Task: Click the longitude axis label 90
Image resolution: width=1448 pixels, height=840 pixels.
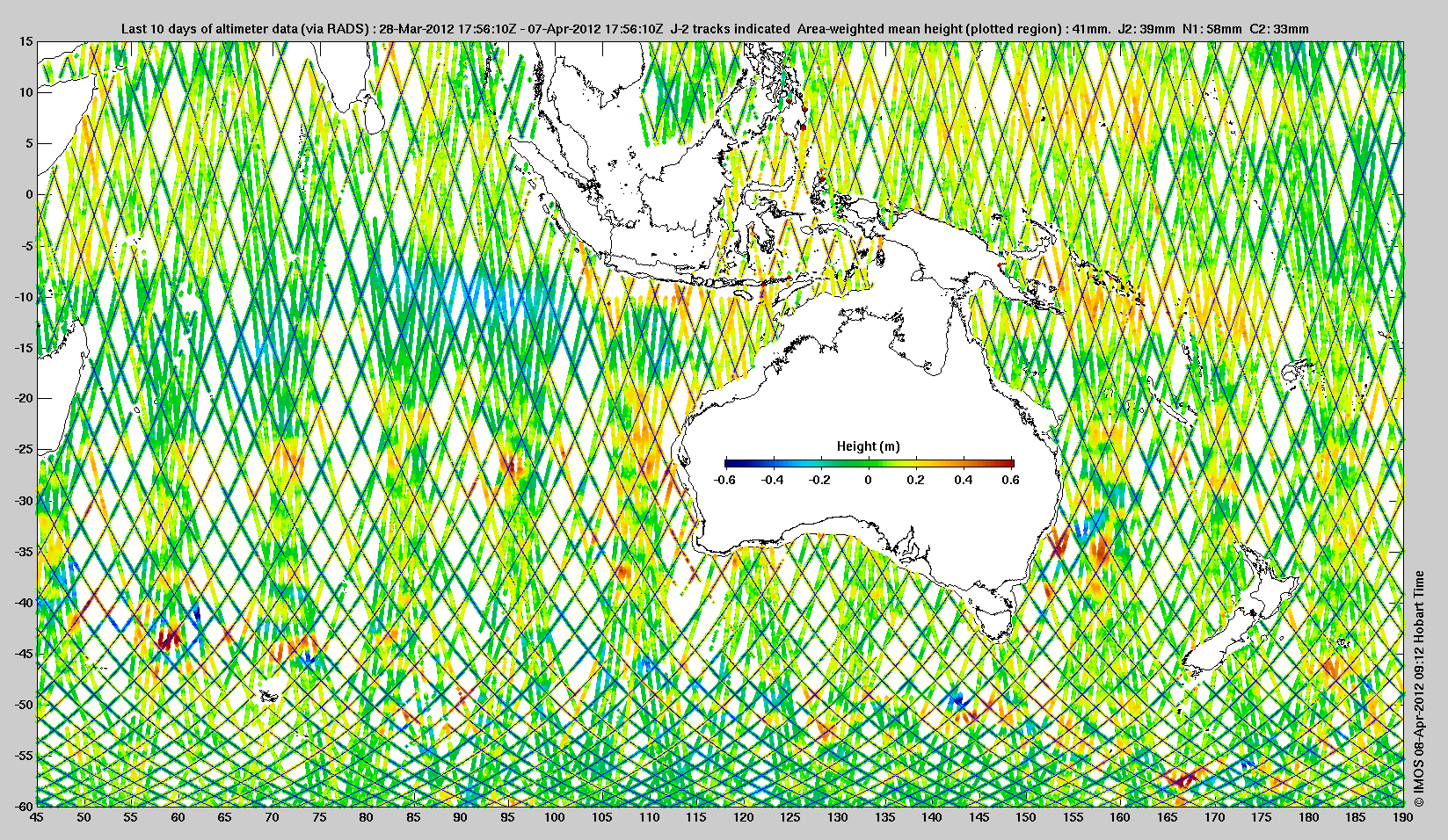Action: tap(460, 817)
